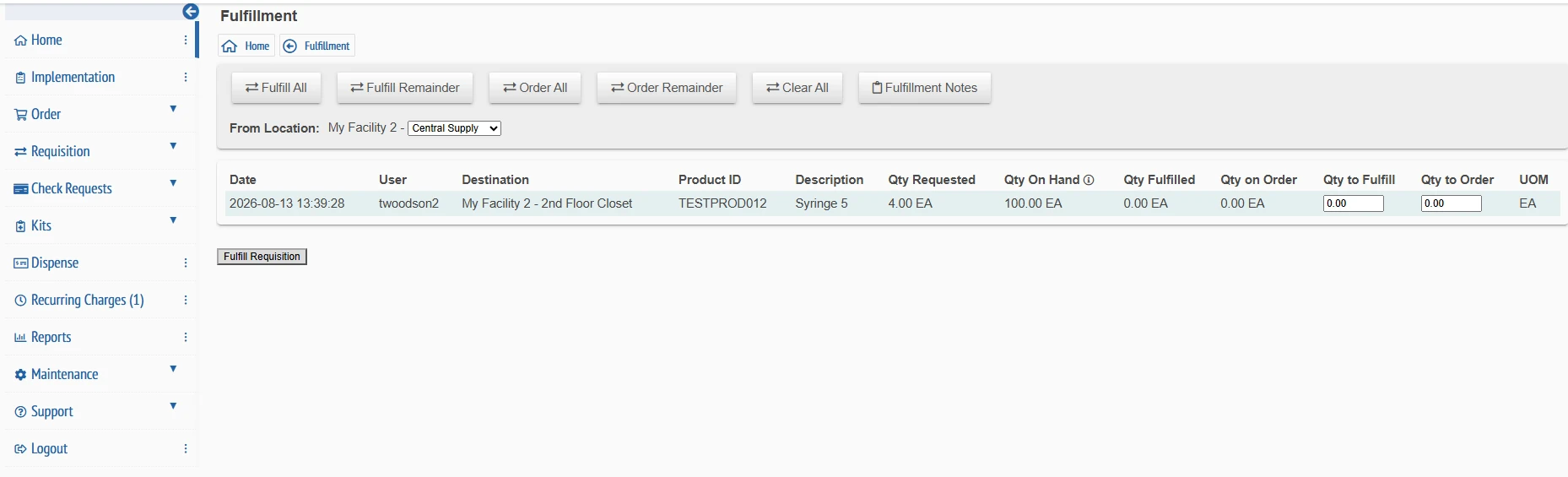Click the Home house icon in sidebar

pyautogui.click(x=21, y=41)
